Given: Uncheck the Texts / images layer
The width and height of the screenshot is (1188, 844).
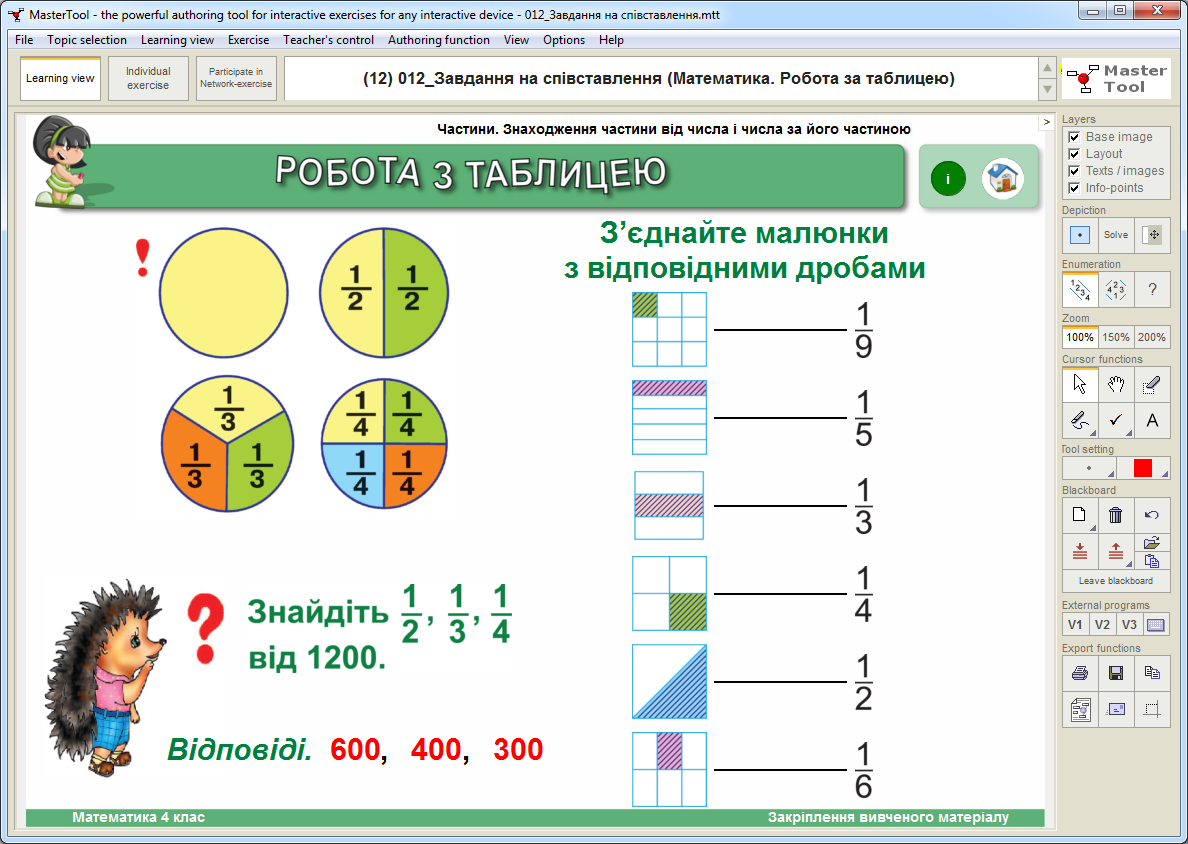Looking at the screenshot, I should (x=1074, y=171).
